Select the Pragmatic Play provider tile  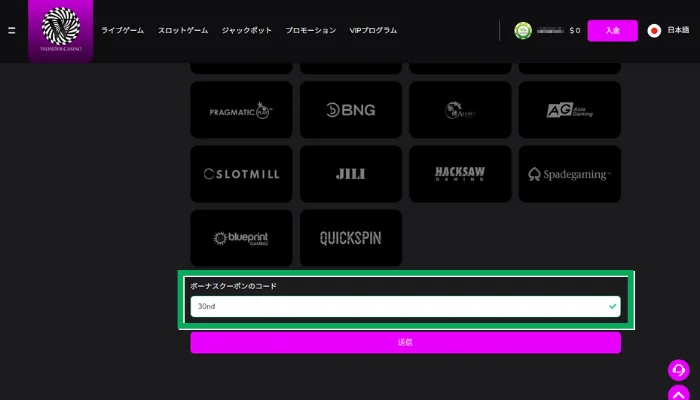[x=242, y=110]
